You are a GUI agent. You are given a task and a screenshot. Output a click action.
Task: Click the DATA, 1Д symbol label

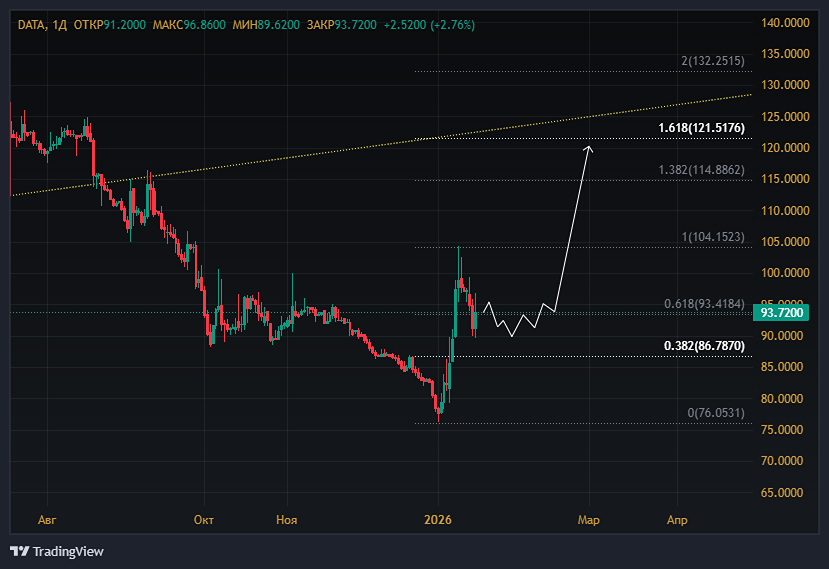click(42, 25)
